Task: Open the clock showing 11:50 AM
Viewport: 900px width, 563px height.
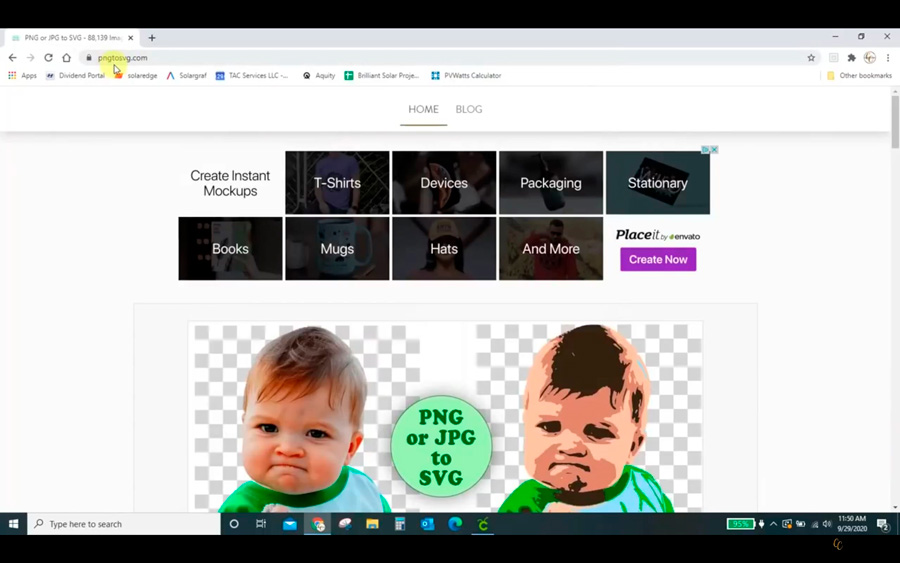Action: (852, 524)
